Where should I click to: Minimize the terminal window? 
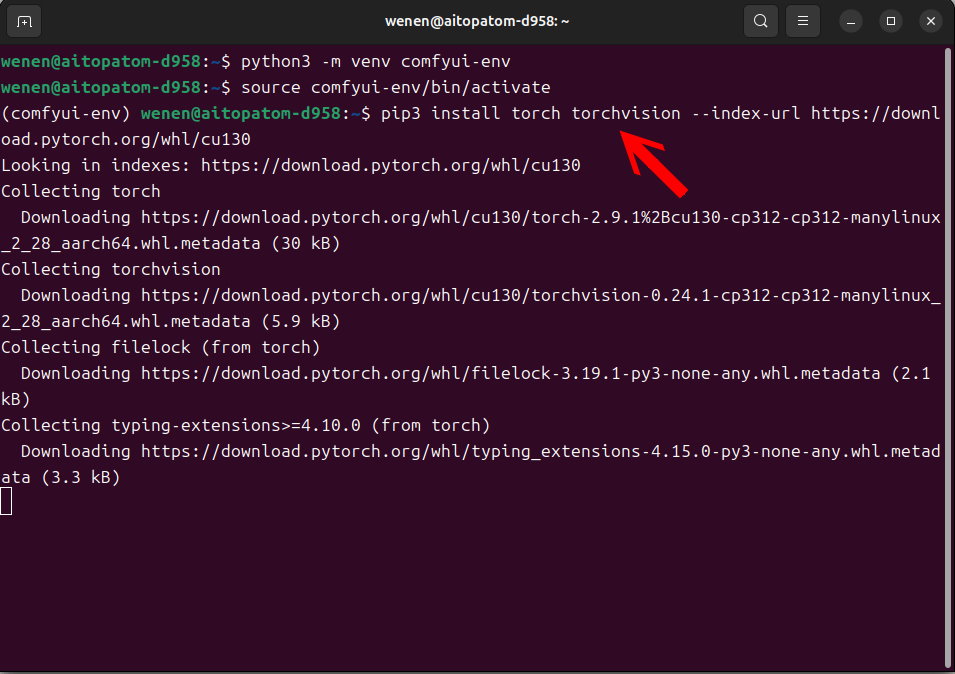[x=851, y=21]
